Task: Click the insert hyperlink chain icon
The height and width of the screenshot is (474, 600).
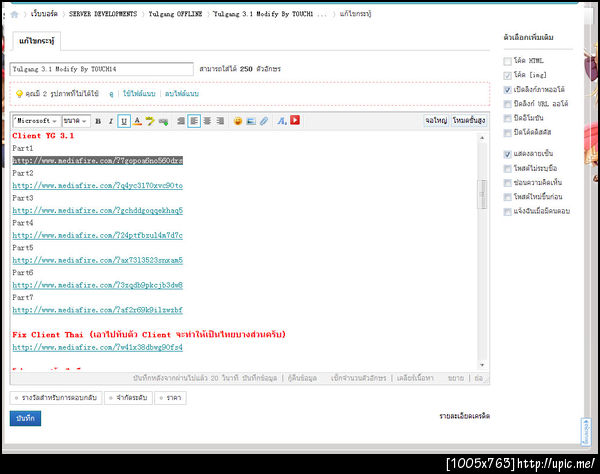Action: tap(163, 122)
